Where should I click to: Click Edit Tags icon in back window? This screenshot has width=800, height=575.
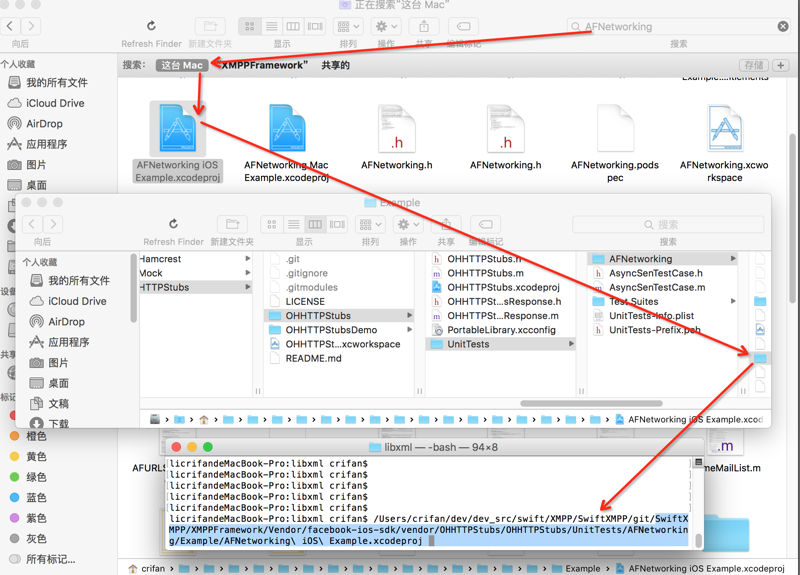463,26
